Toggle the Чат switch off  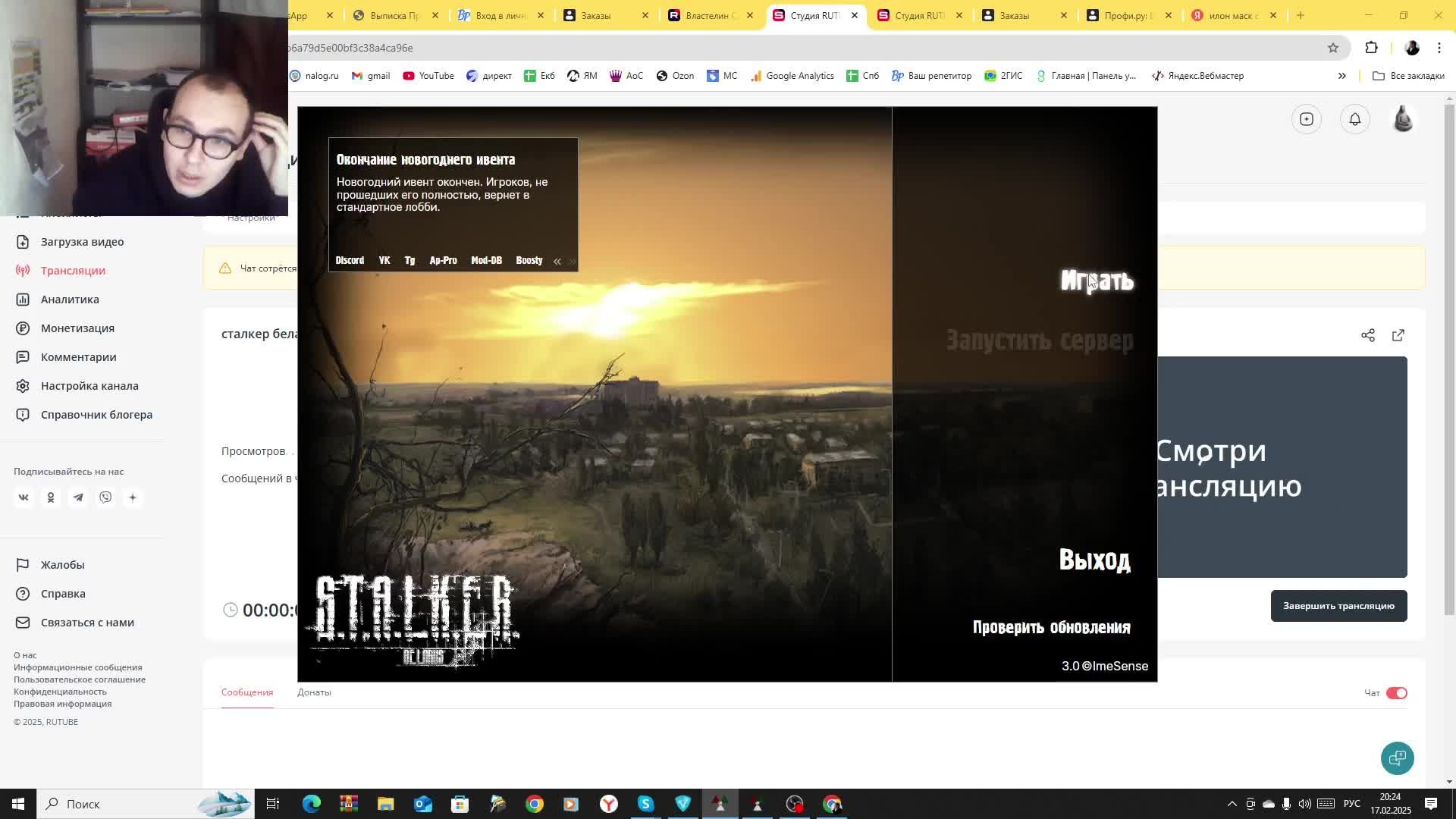[1396, 693]
